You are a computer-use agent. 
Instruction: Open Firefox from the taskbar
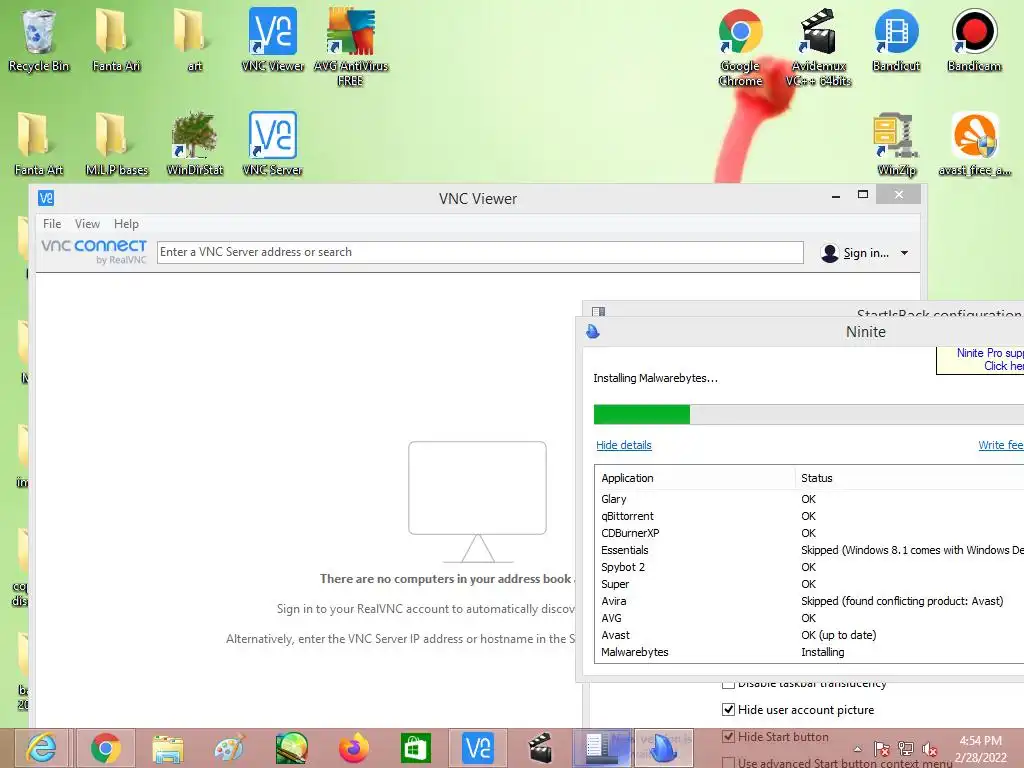coord(353,748)
